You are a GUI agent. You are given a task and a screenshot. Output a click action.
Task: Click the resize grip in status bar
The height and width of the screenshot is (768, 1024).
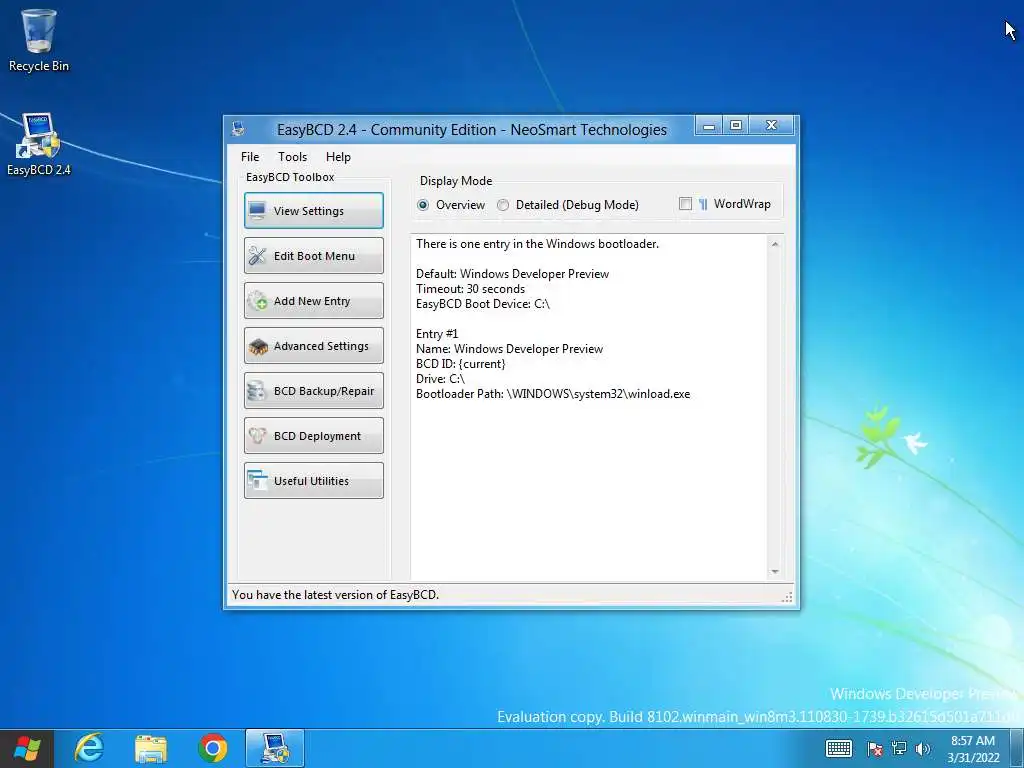[x=788, y=596]
